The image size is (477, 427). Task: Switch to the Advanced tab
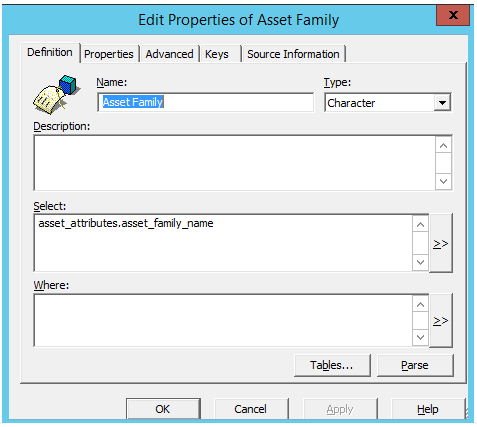pyautogui.click(x=169, y=54)
